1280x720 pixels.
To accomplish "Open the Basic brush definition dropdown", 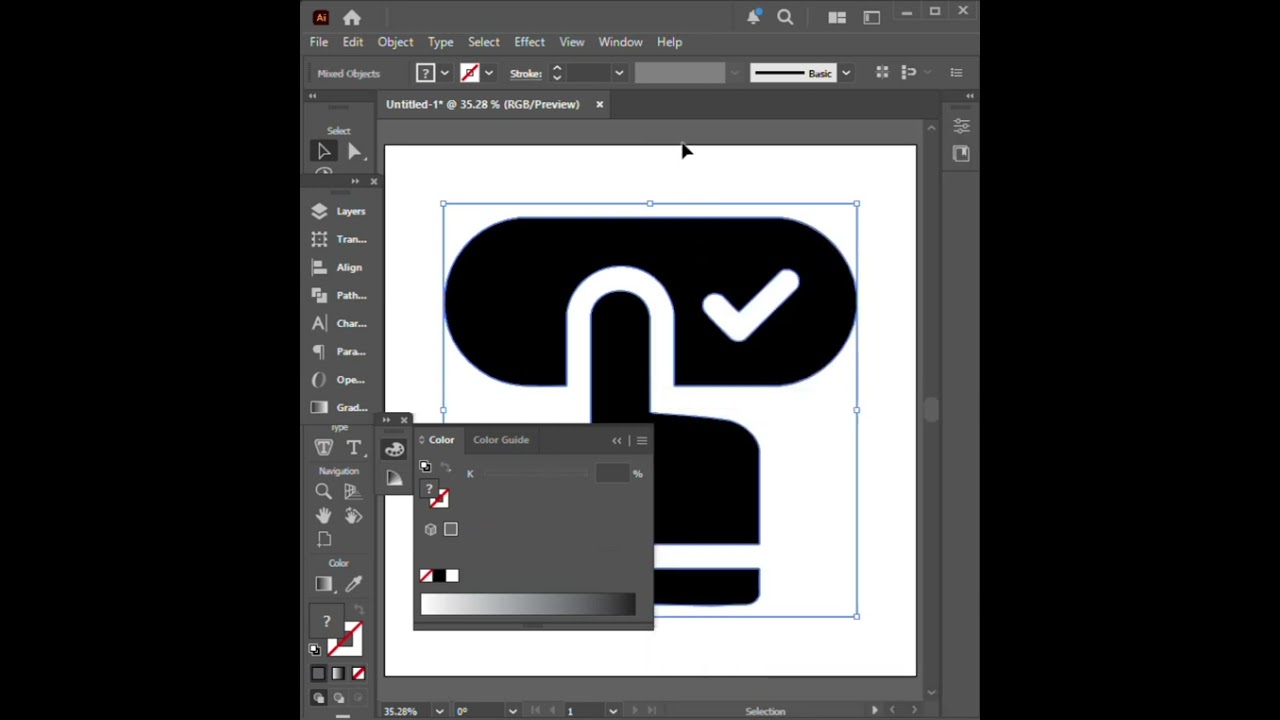I will pos(845,73).
